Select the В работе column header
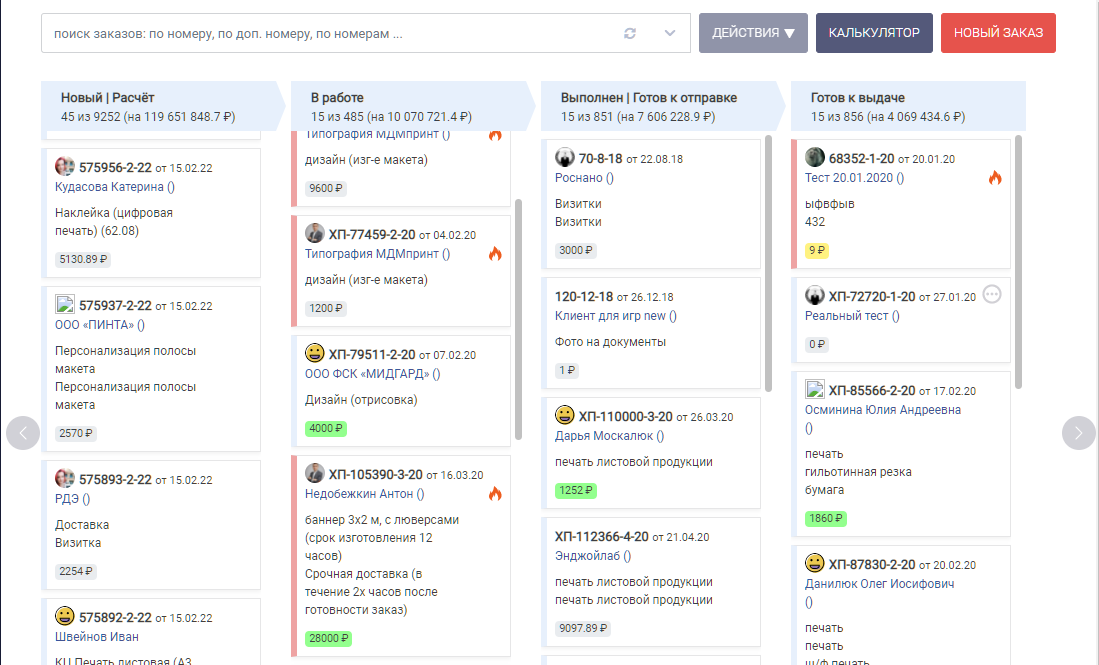 coord(413,107)
